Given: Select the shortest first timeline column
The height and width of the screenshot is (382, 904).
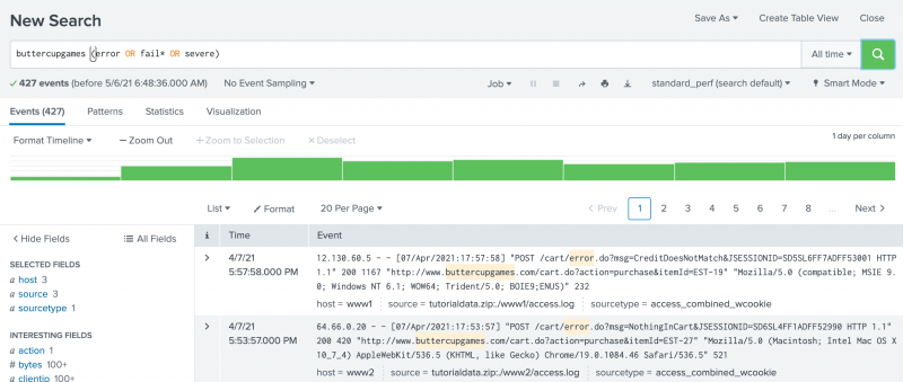Looking at the screenshot, I should click(x=65, y=179).
